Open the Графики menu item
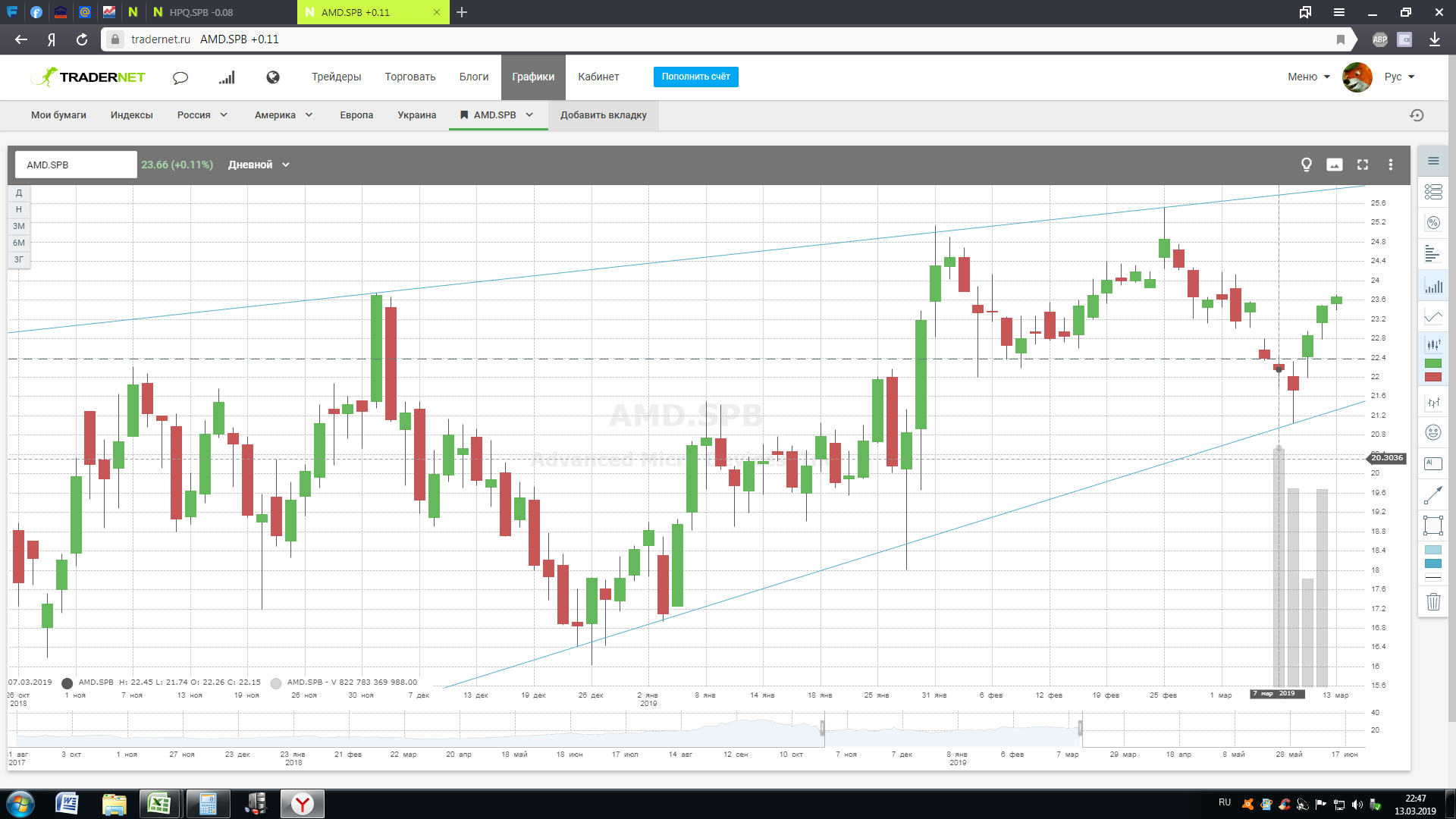 (533, 77)
